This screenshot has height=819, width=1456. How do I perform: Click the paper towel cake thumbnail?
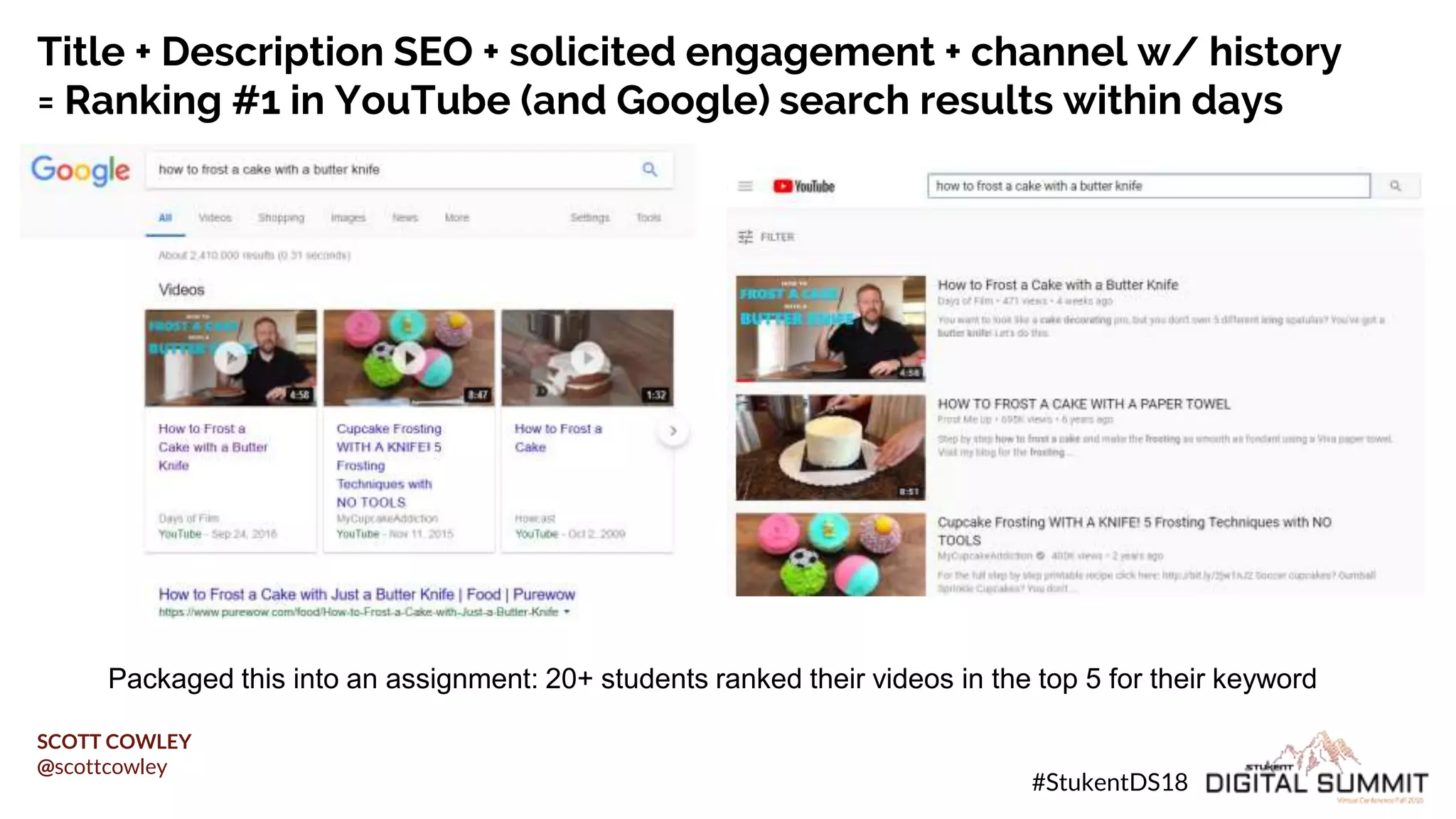coord(830,447)
